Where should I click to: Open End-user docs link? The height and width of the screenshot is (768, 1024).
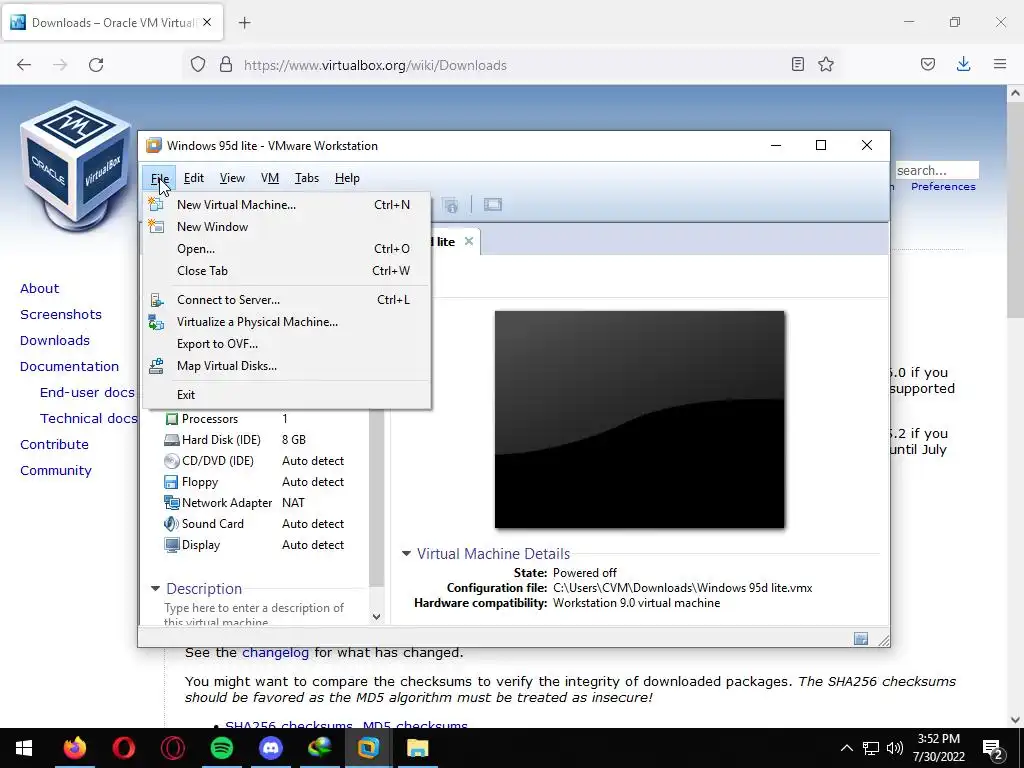click(87, 392)
